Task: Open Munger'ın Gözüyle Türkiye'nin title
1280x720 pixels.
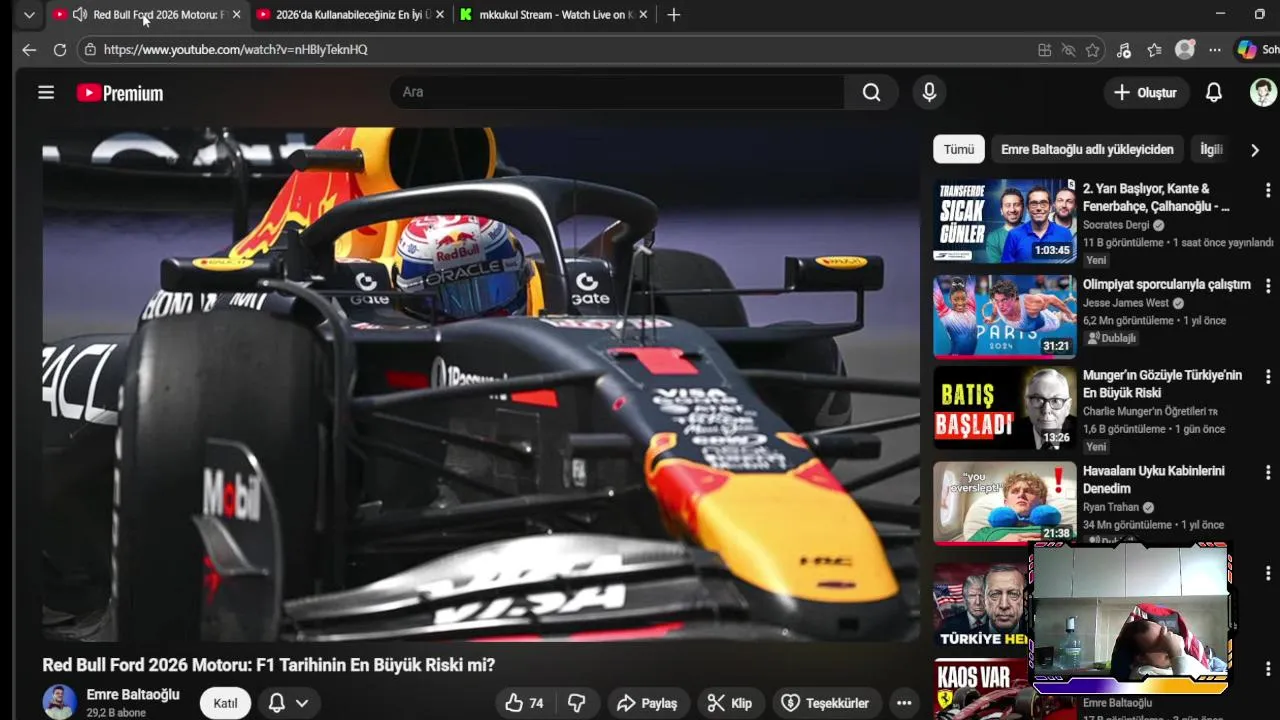Action: 1162,384
